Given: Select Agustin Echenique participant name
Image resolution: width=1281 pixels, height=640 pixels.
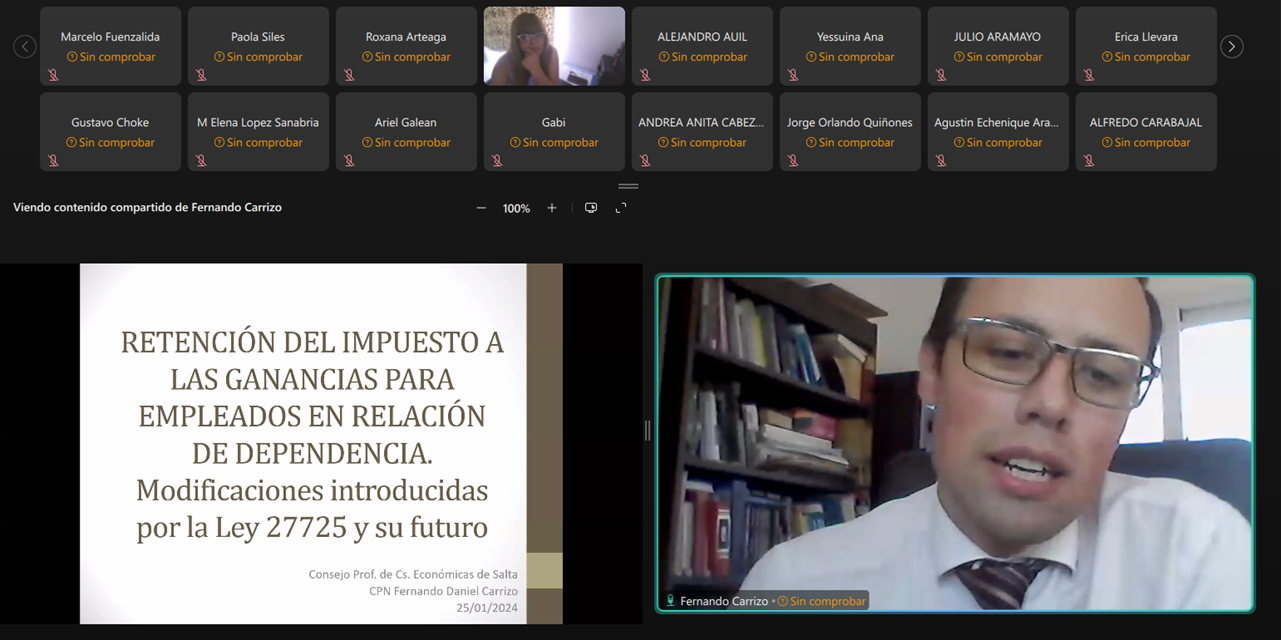Looking at the screenshot, I should (998, 123).
